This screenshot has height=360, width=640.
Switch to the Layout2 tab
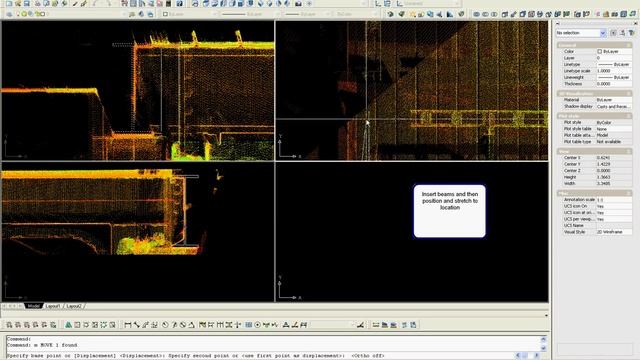coord(74,306)
